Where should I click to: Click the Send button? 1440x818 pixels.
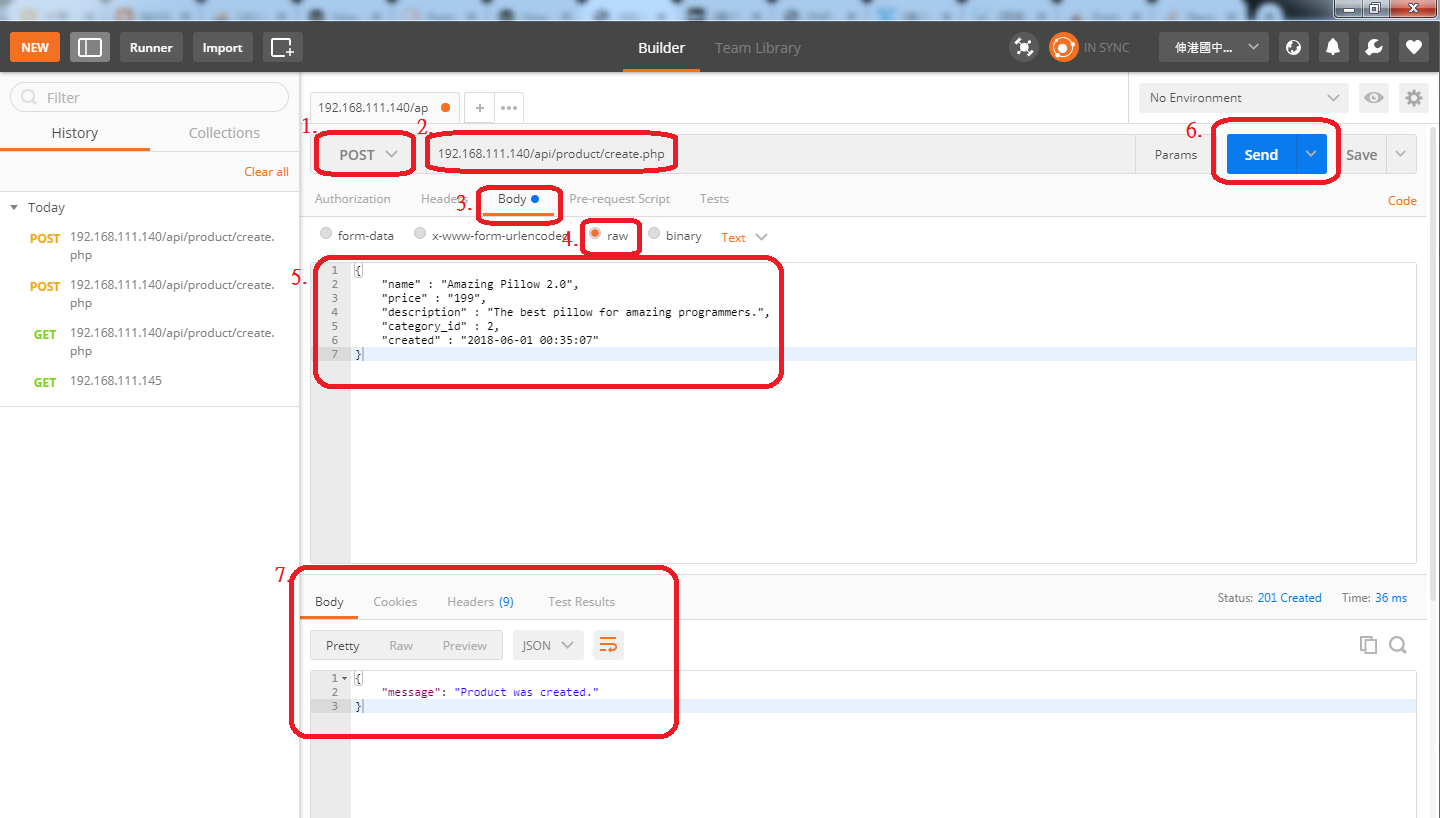[1261, 154]
